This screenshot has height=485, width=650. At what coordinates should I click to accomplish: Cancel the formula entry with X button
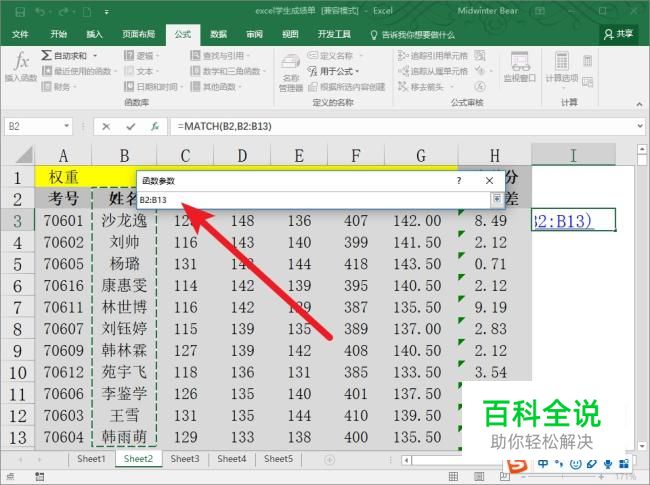(106, 126)
